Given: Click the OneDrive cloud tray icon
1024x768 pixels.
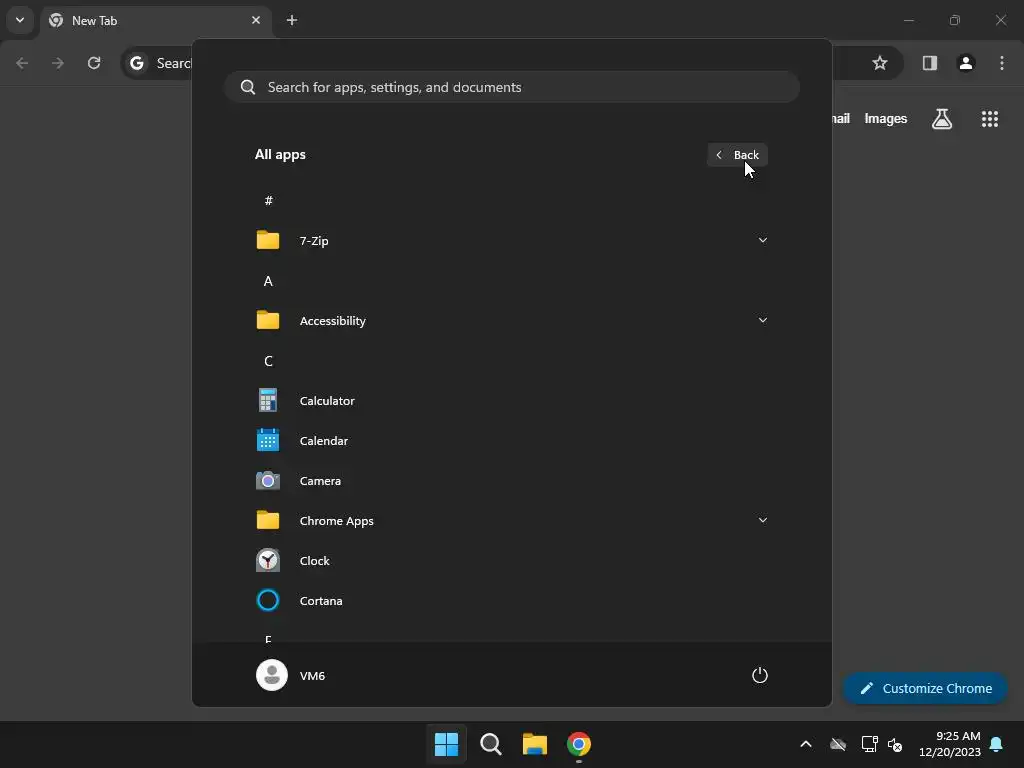Looking at the screenshot, I should pyautogui.click(x=838, y=744).
